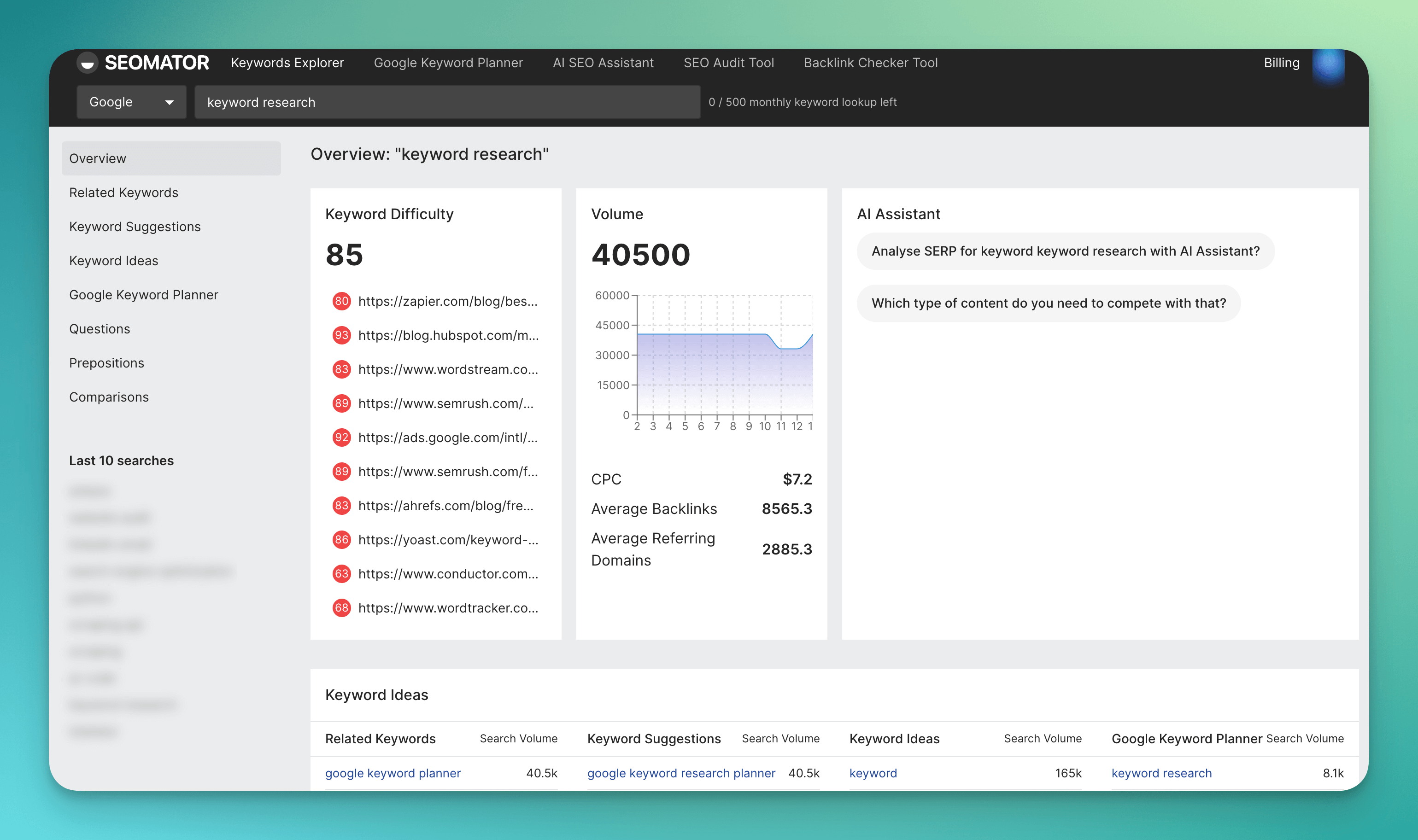Open the Backlink Checker Tool tab
The image size is (1418, 840).
coord(870,63)
